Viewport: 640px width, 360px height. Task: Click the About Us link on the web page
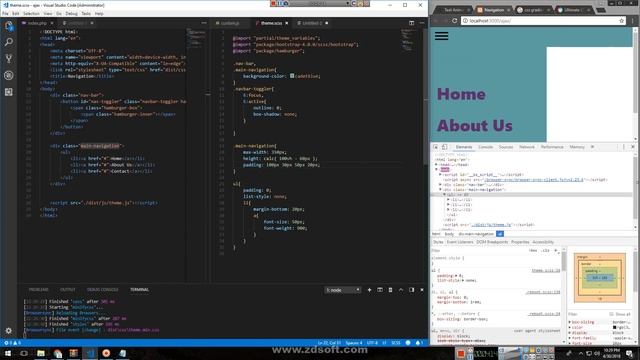(x=475, y=126)
